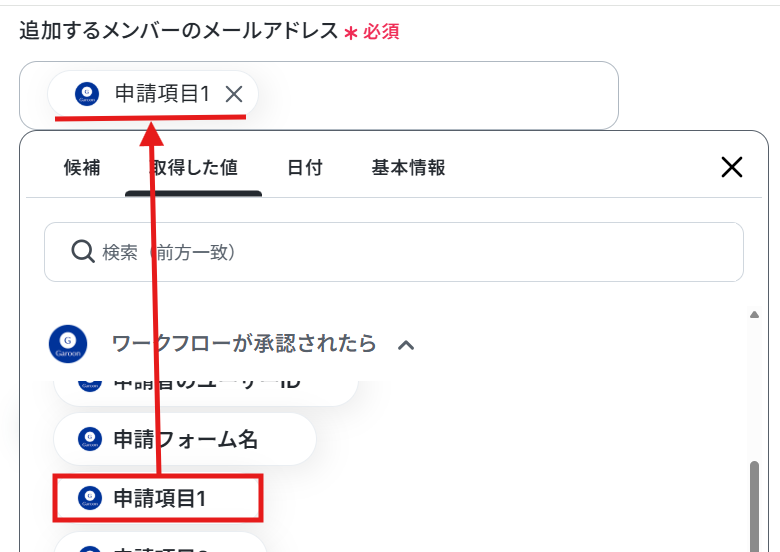Select the partially hidden item above 申請フォーム名
The height and width of the screenshot is (552, 780).
pos(205,389)
